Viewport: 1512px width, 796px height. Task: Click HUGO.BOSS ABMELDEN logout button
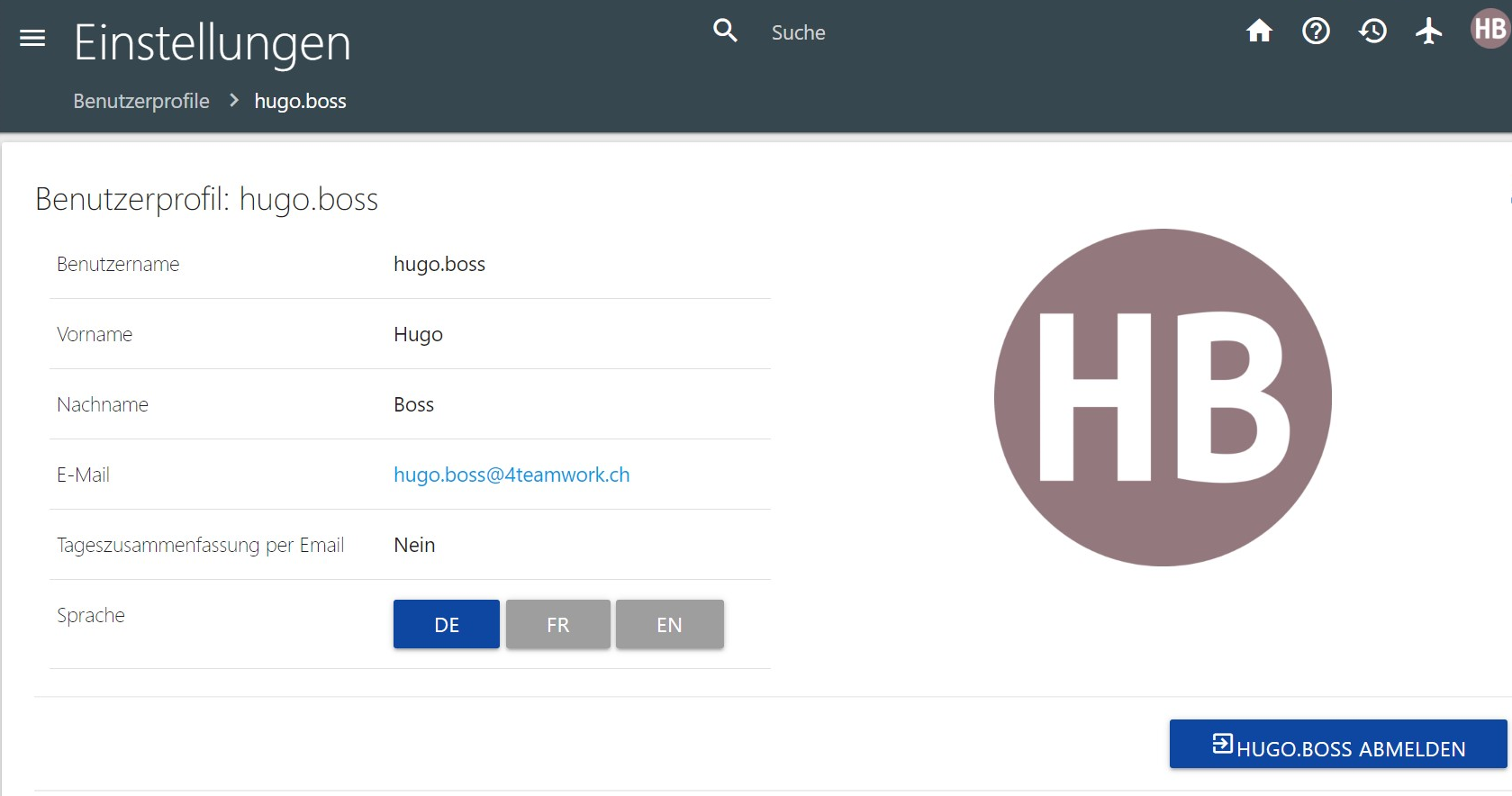[x=1338, y=744]
